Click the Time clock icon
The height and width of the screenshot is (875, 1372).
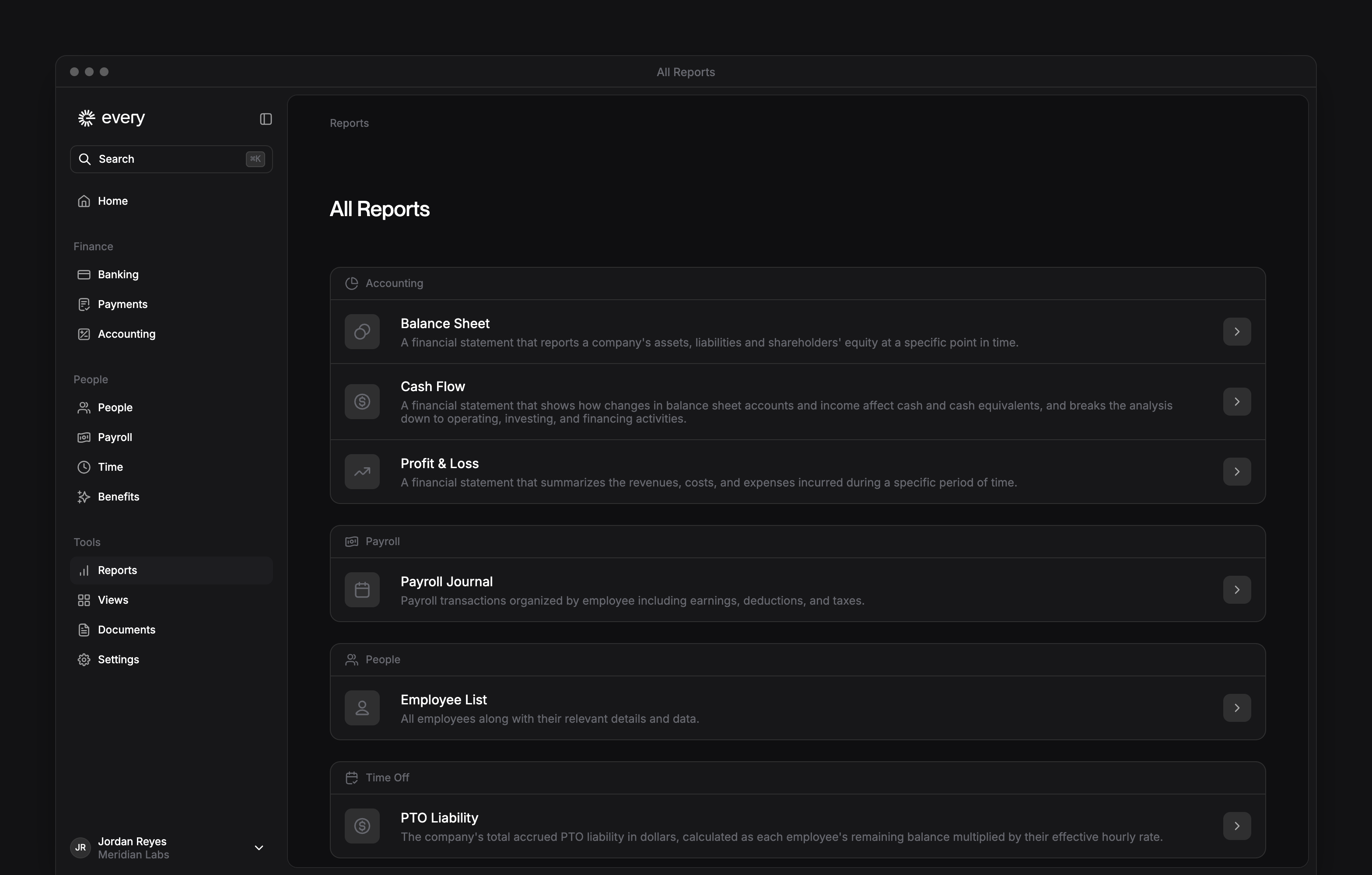tap(84, 467)
